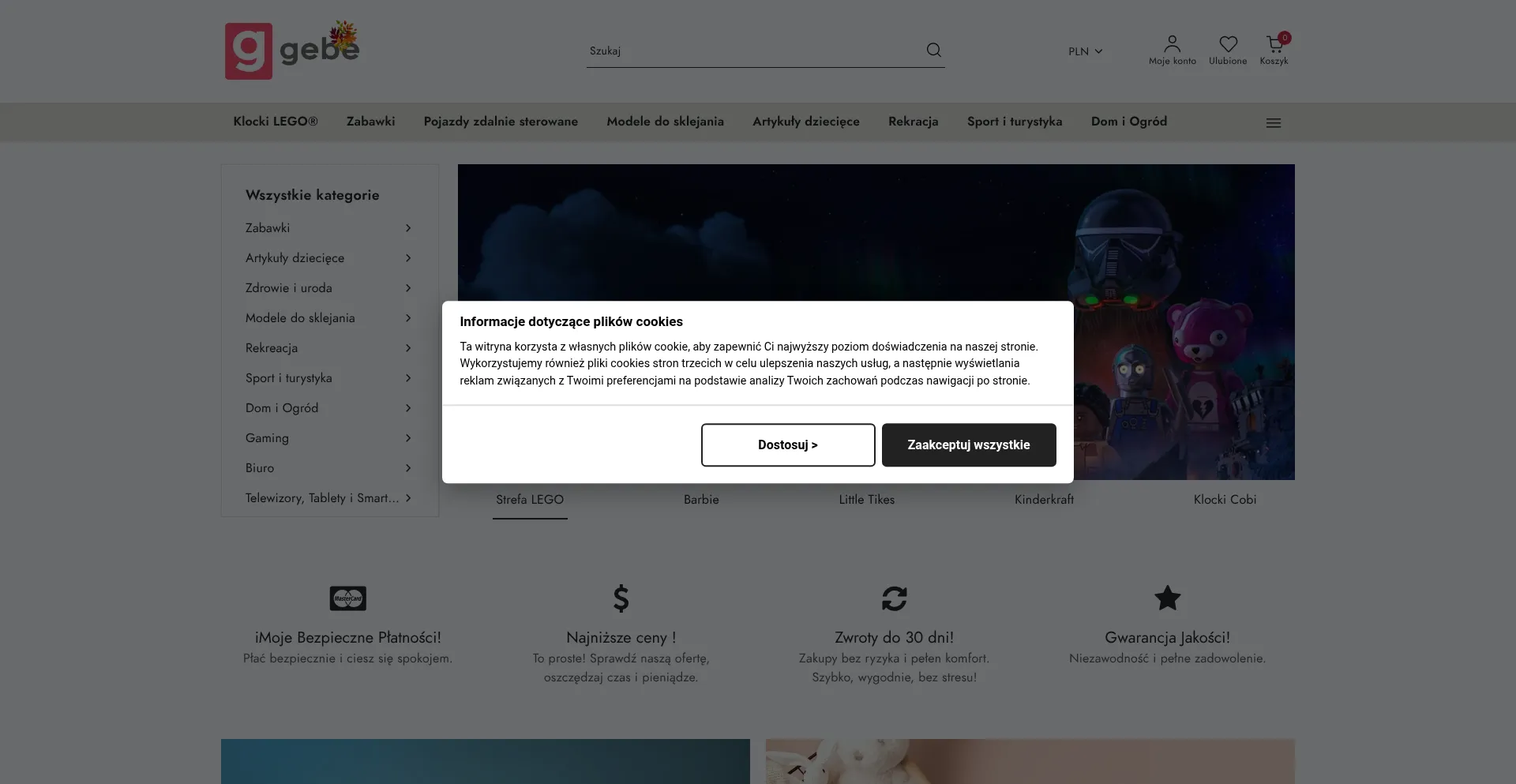1516x784 pixels.
Task: Open the PLN currency dropdown
Action: (x=1085, y=51)
